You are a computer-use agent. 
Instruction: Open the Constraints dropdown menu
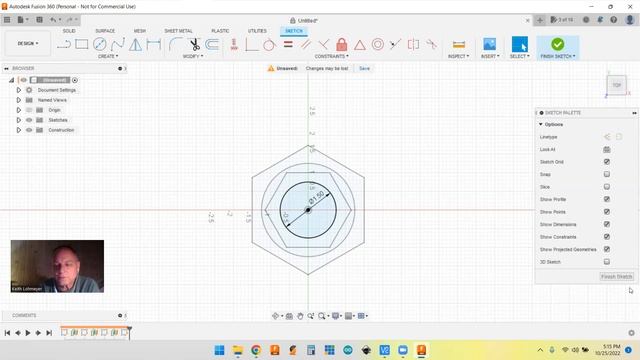point(331,56)
